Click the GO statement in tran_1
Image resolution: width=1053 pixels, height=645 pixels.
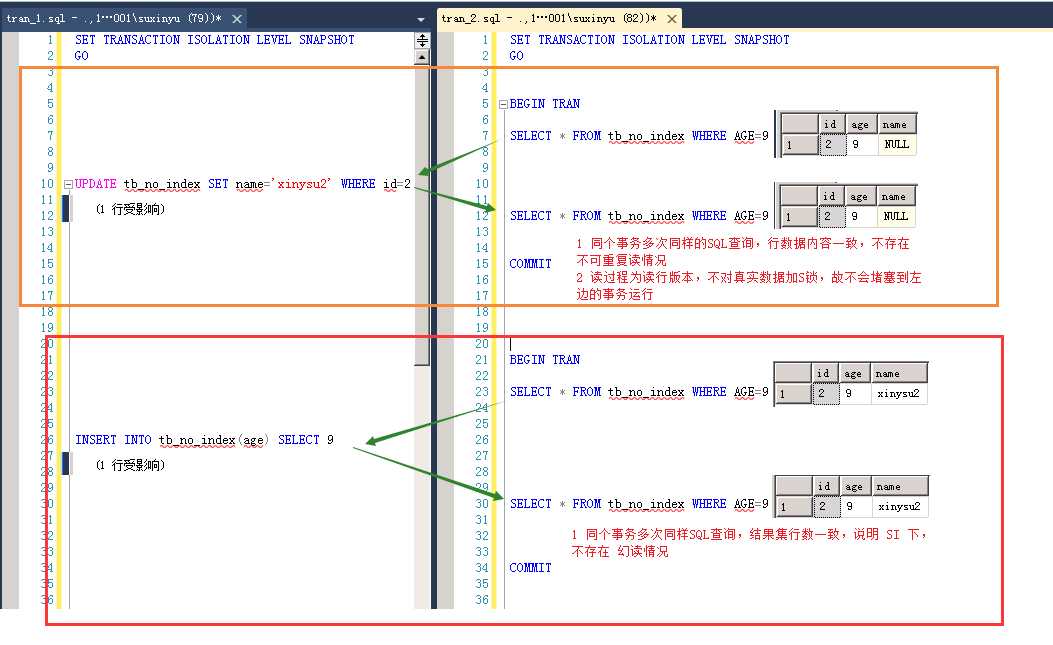[x=81, y=56]
